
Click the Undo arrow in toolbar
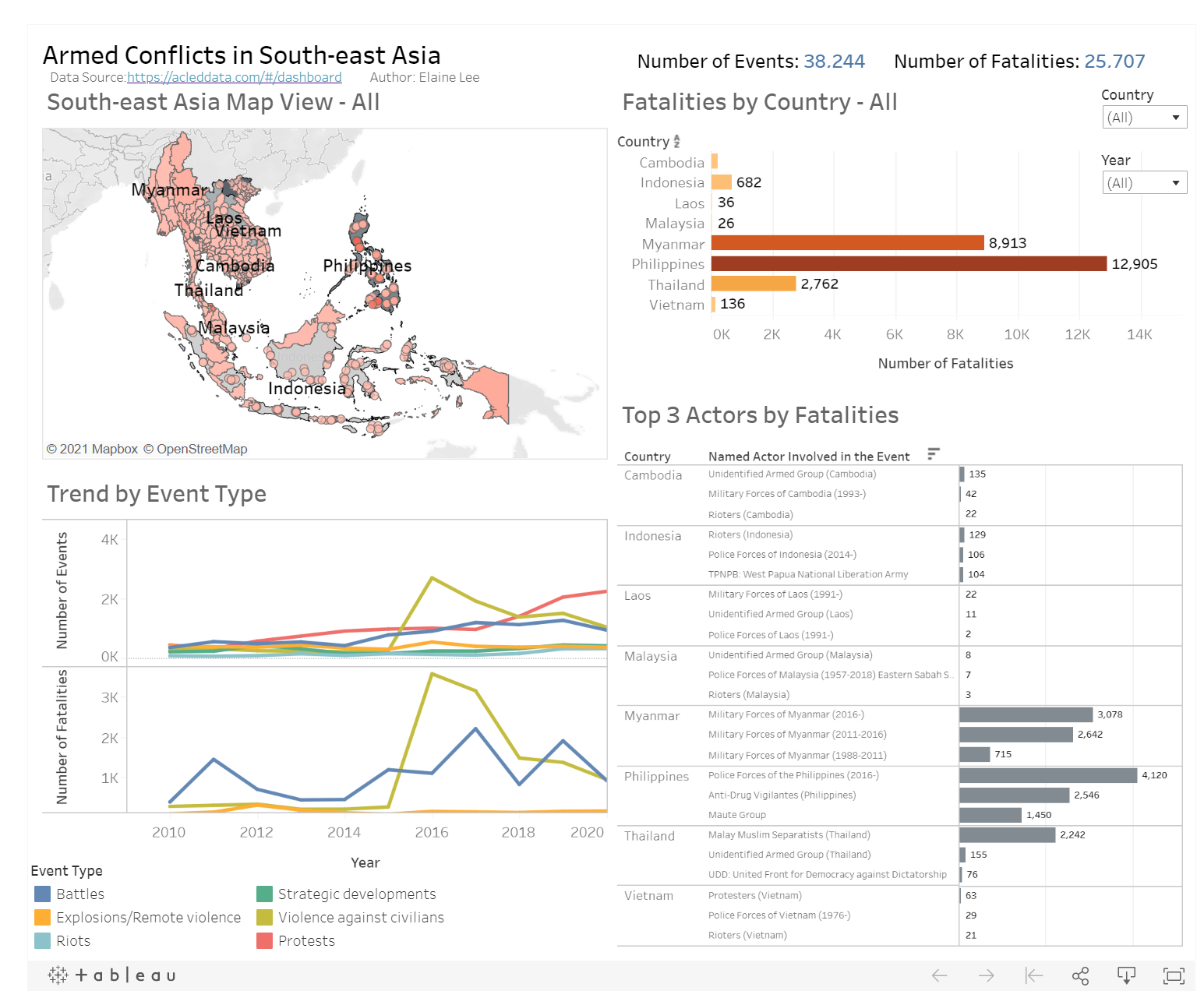coord(939,975)
